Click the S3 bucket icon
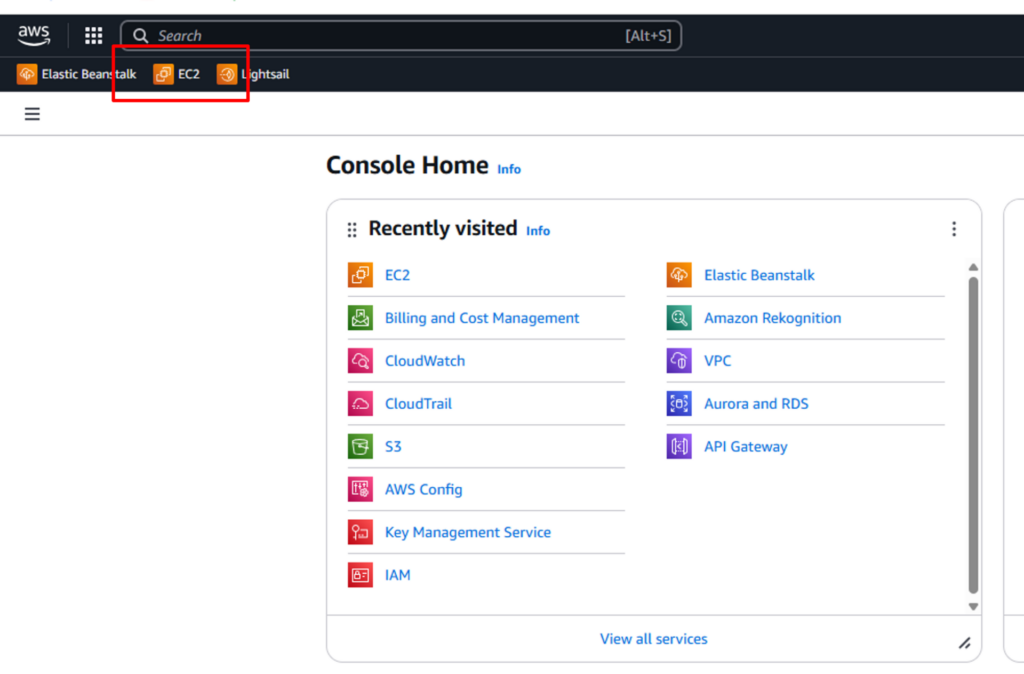This screenshot has height=674, width=1024. pos(360,447)
